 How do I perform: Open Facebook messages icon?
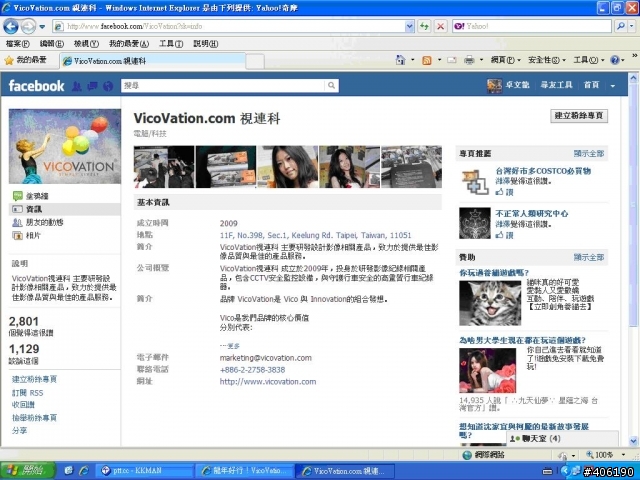pos(92,86)
